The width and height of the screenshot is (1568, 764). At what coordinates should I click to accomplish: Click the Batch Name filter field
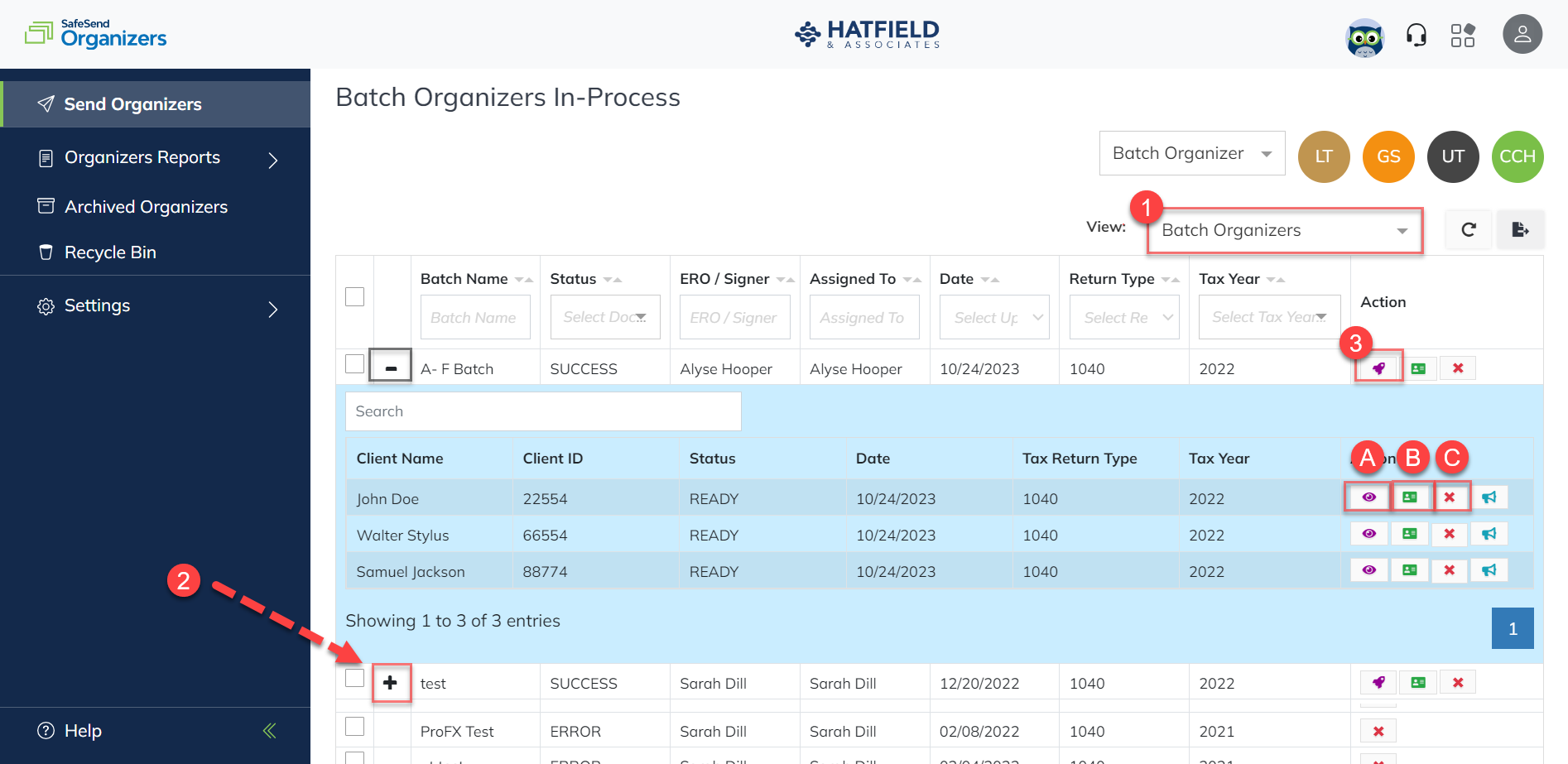(x=475, y=318)
